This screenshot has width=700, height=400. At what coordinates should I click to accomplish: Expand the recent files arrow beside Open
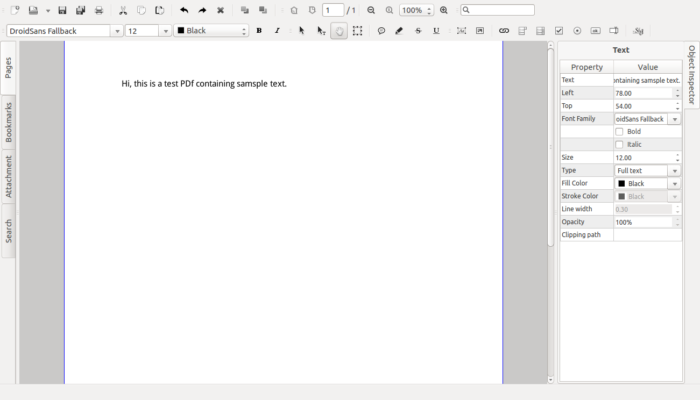pos(48,10)
